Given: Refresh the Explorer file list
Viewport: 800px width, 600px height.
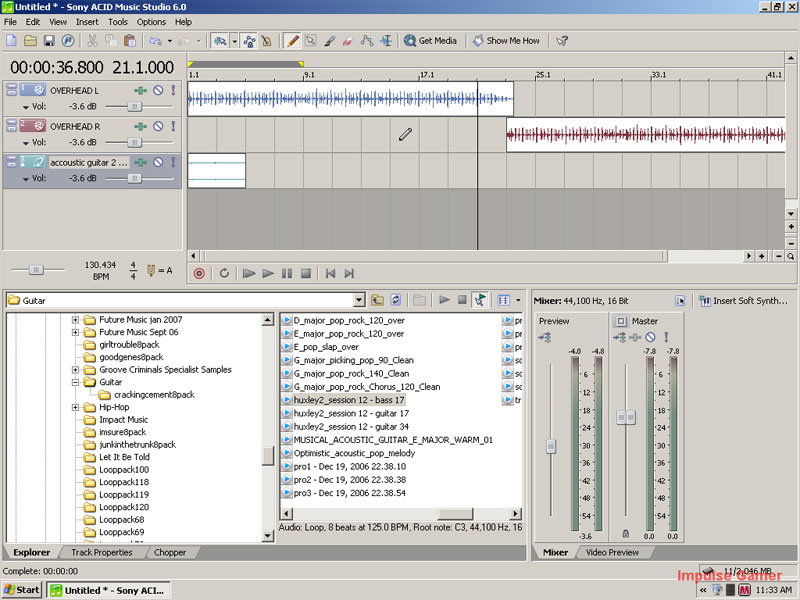Looking at the screenshot, I should (x=396, y=300).
